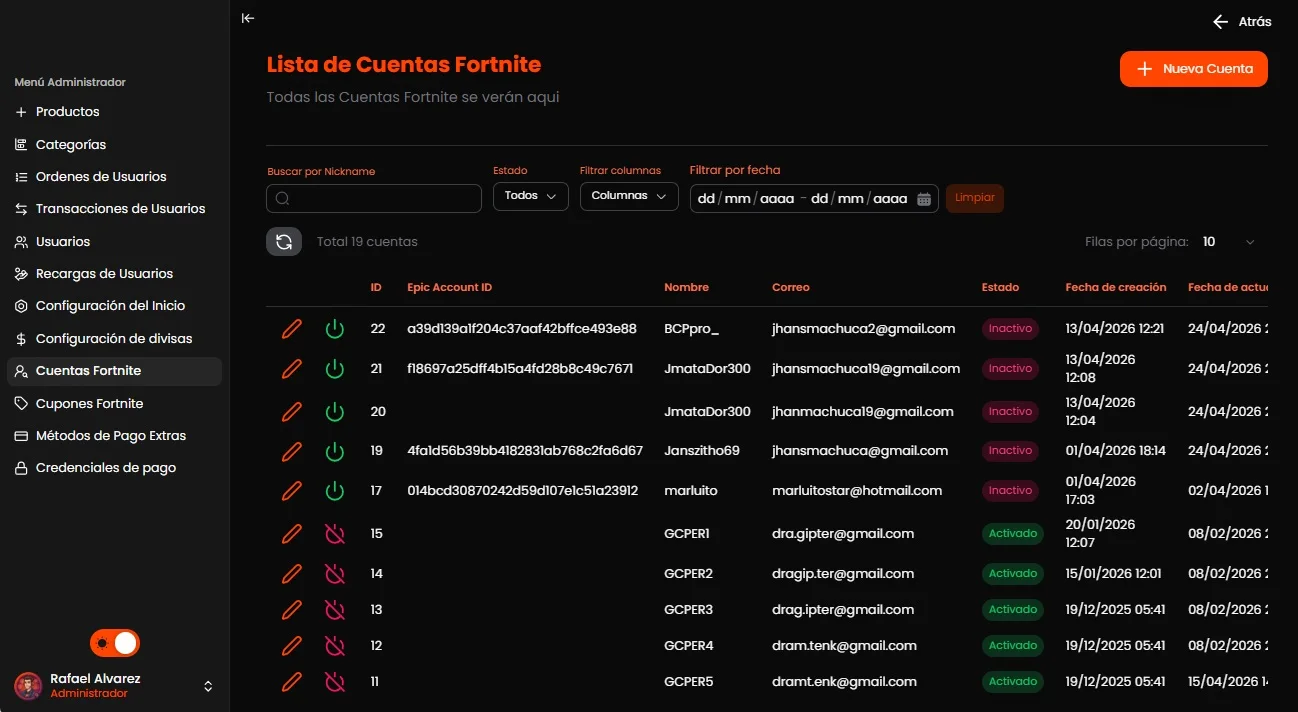Open Estado dropdown showing Todos

tap(530, 196)
